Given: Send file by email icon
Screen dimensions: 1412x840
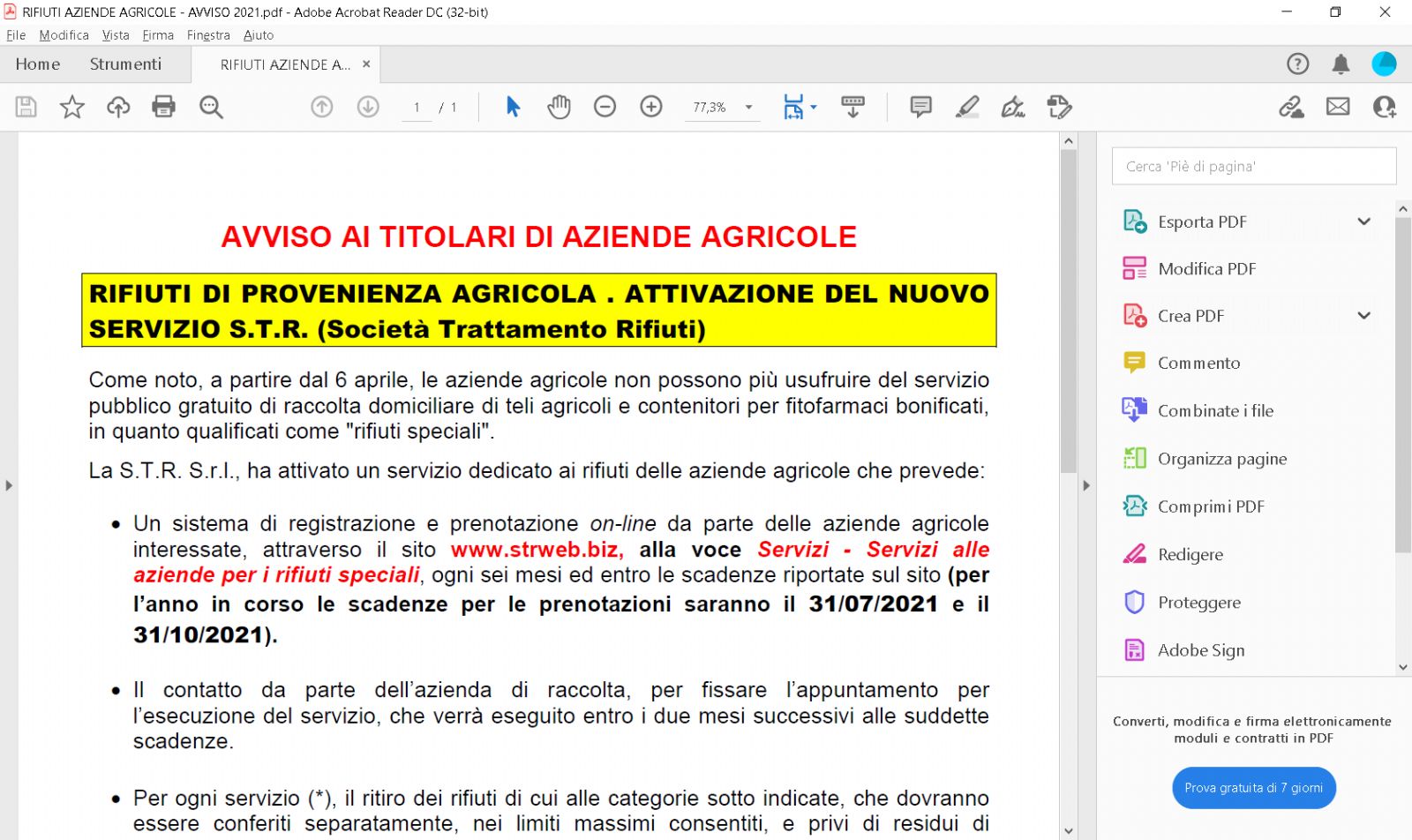Looking at the screenshot, I should pyautogui.click(x=1338, y=107).
